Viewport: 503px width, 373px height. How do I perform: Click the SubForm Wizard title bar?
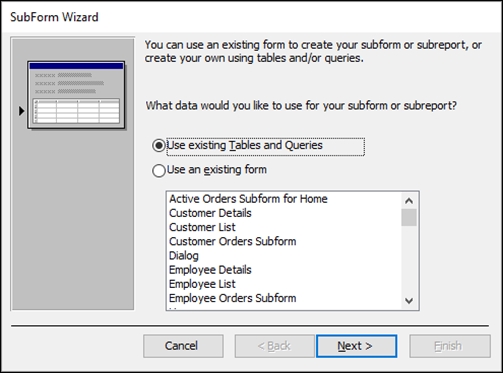(251, 17)
